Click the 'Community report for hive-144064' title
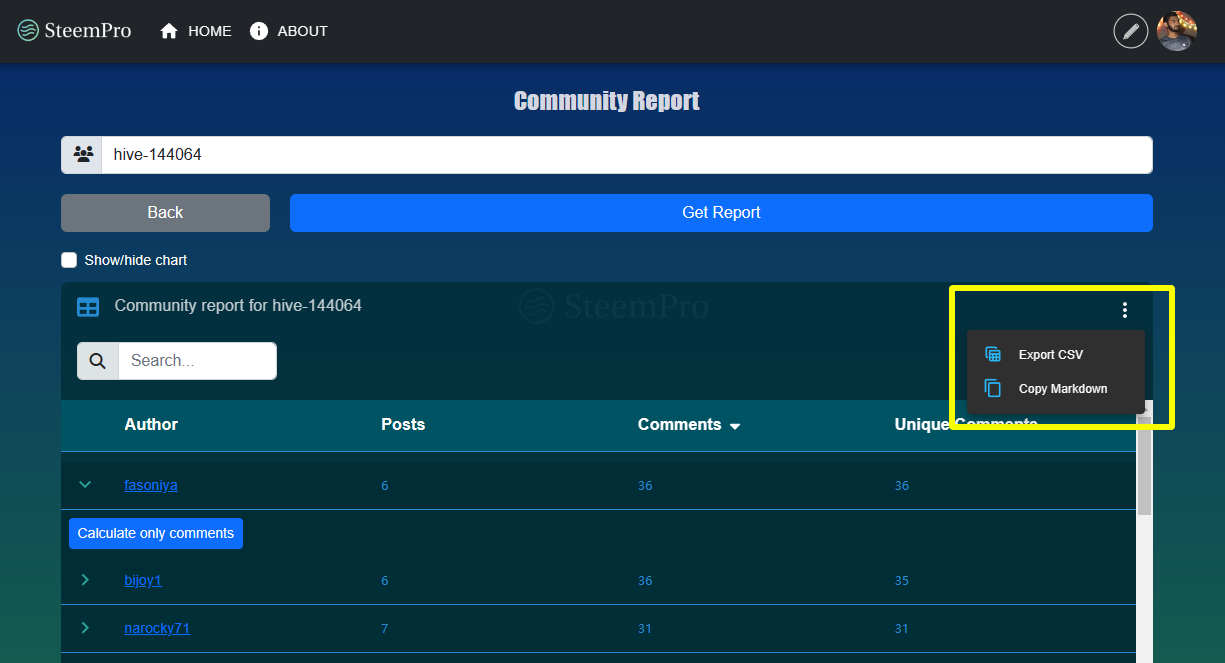Viewport: 1225px width, 663px height. 238,306
